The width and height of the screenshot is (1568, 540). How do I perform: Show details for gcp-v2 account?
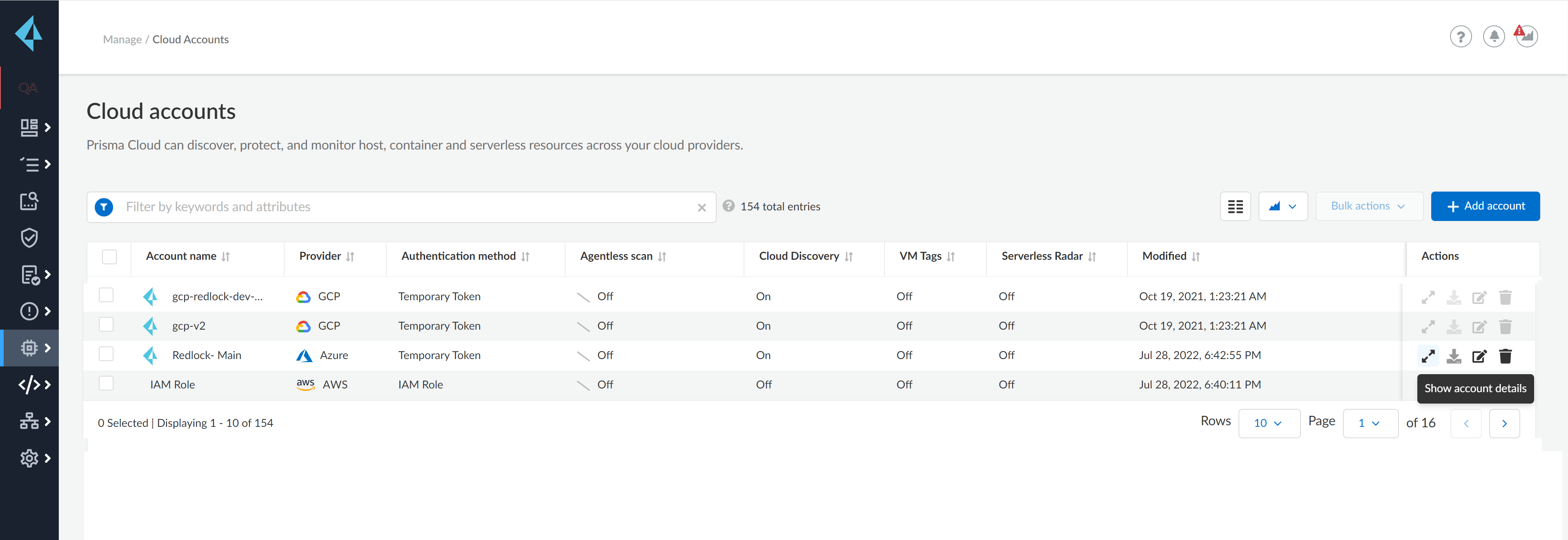[1428, 327]
